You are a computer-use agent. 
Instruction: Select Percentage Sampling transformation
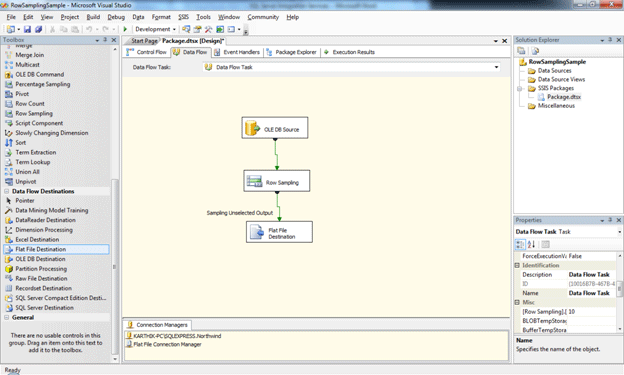43,84
